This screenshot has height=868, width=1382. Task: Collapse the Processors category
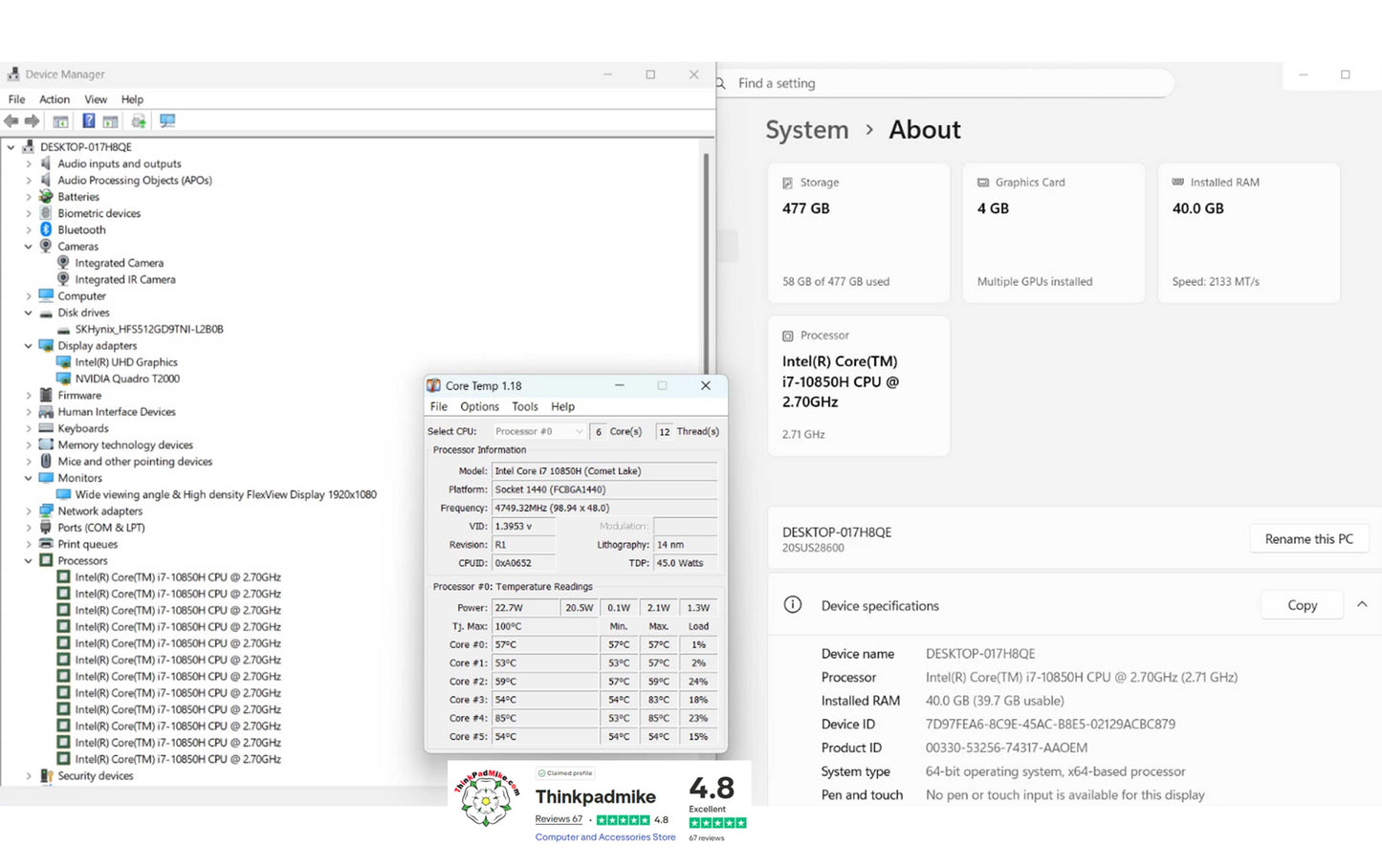(x=29, y=561)
